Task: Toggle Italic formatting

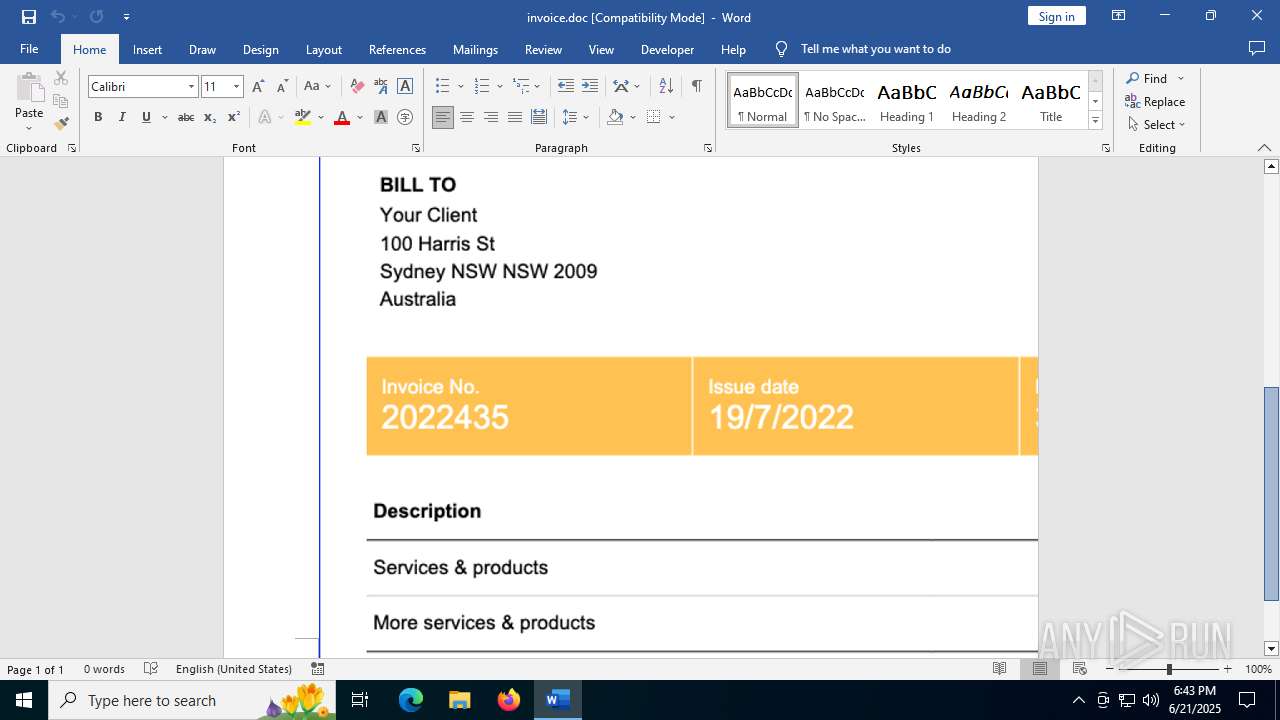Action: click(x=122, y=117)
